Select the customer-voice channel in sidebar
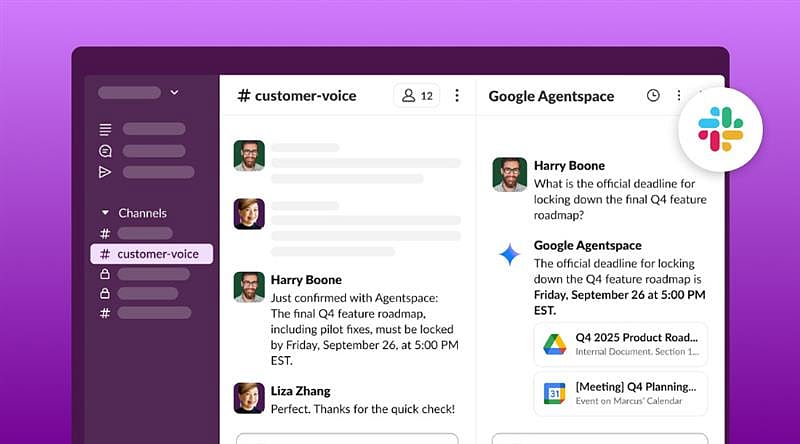 coord(151,254)
